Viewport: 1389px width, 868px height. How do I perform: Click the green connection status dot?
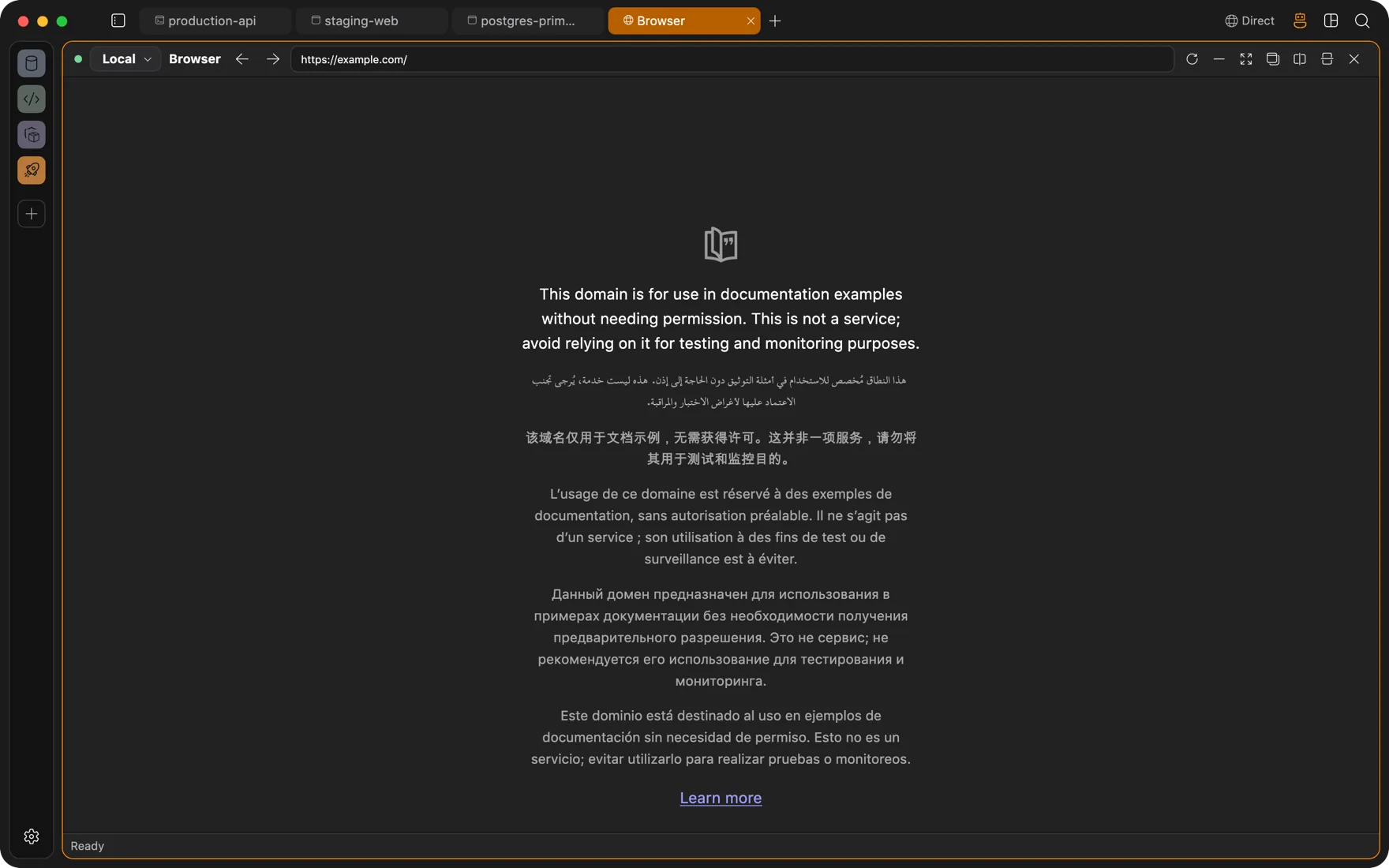78,59
